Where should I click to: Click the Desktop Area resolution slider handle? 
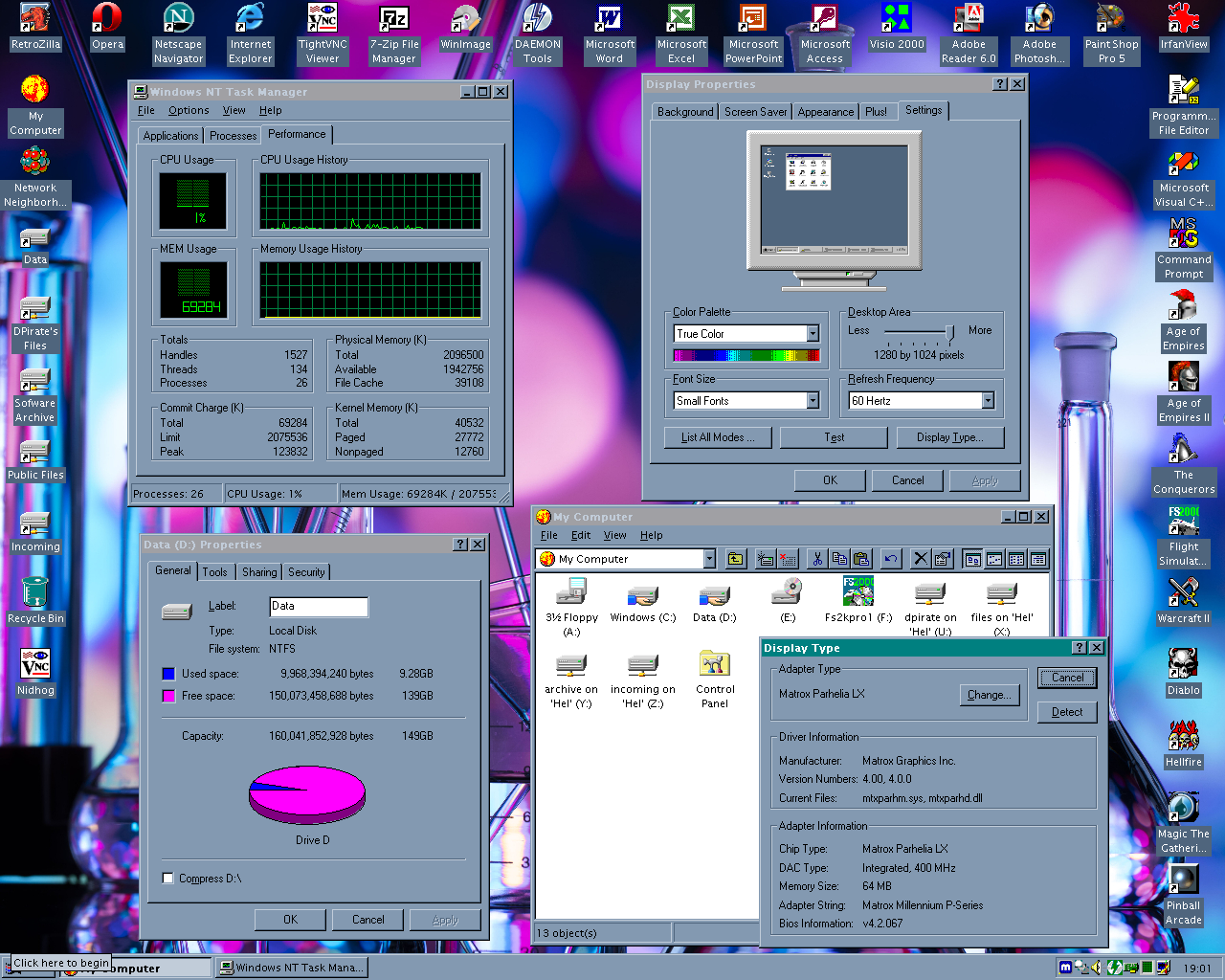coord(949,332)
